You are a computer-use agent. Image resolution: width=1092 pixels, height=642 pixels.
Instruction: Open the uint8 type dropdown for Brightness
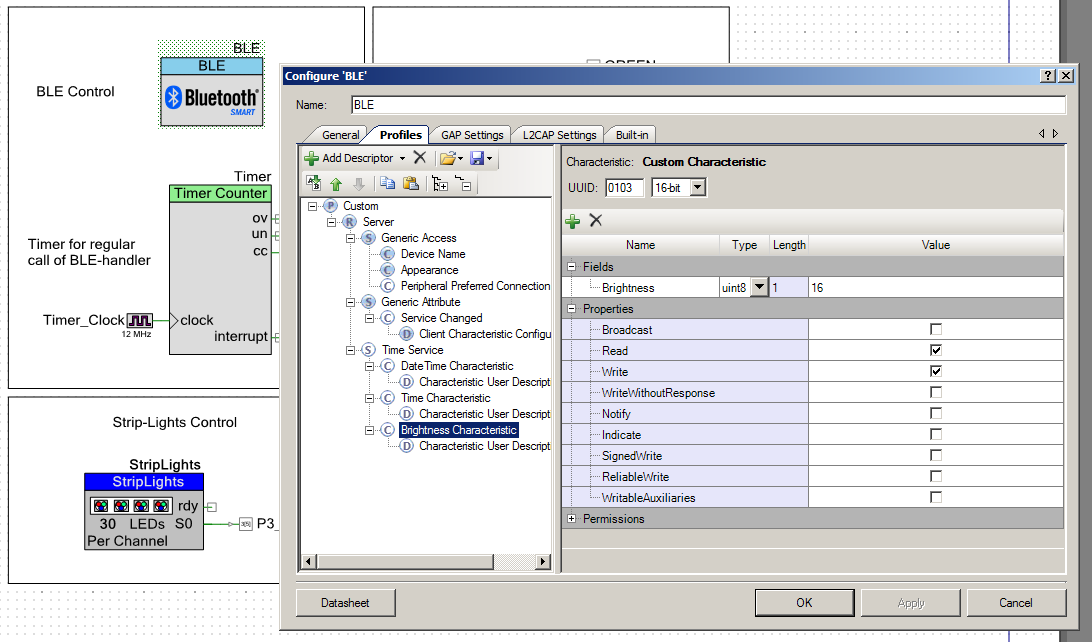[x=759, y=288]
